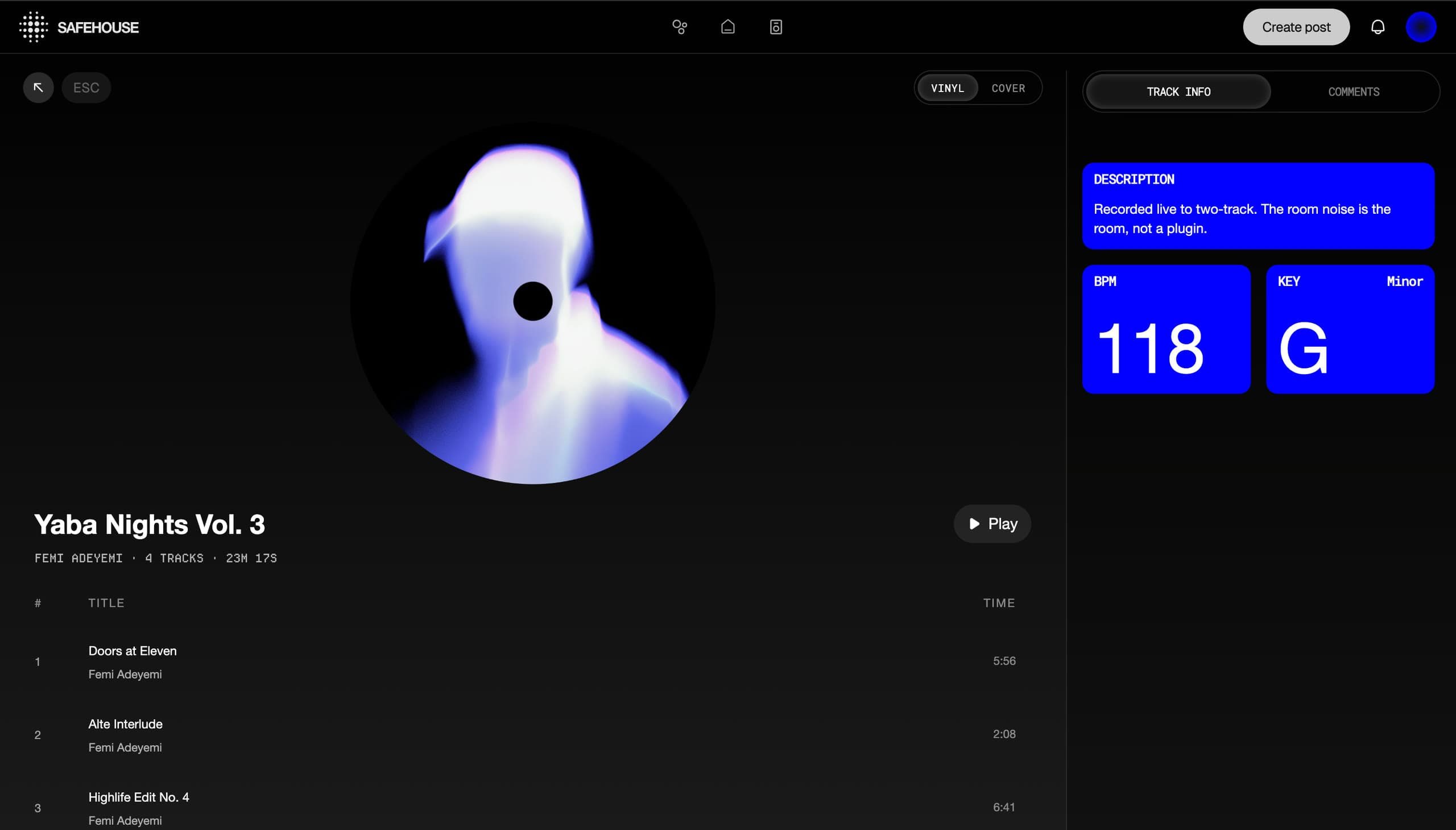The image size is (1456, 830).
Task: Open the community circles icon in top nav
Action: 679,27
